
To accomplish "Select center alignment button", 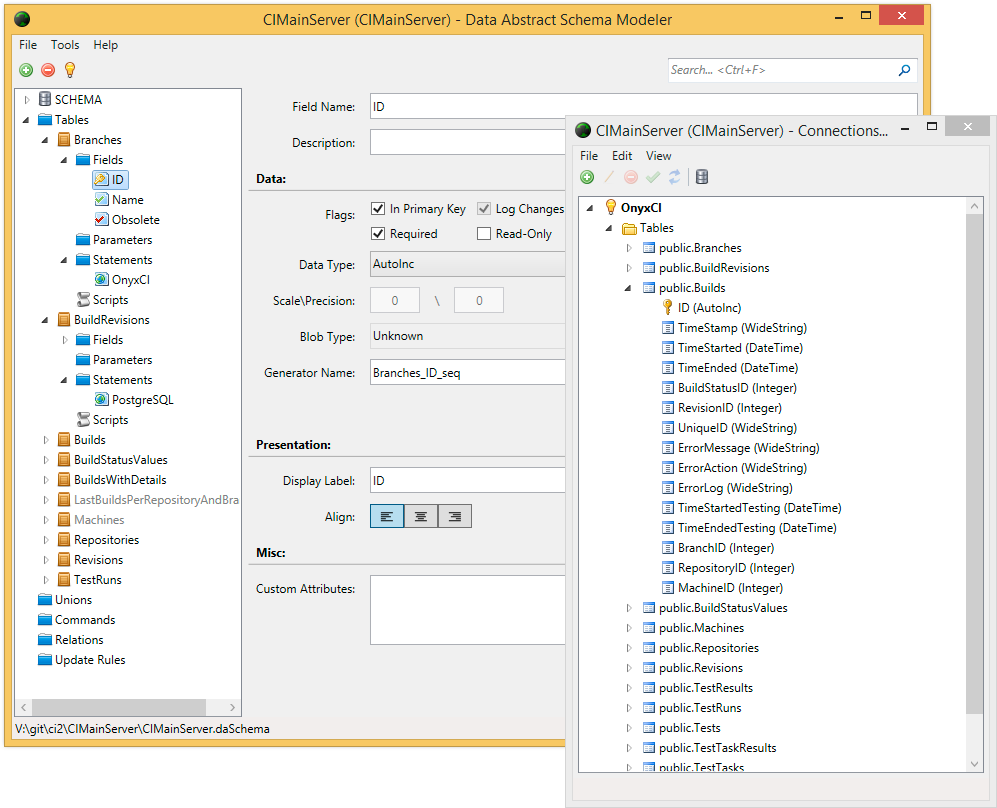I will (420, 516).
